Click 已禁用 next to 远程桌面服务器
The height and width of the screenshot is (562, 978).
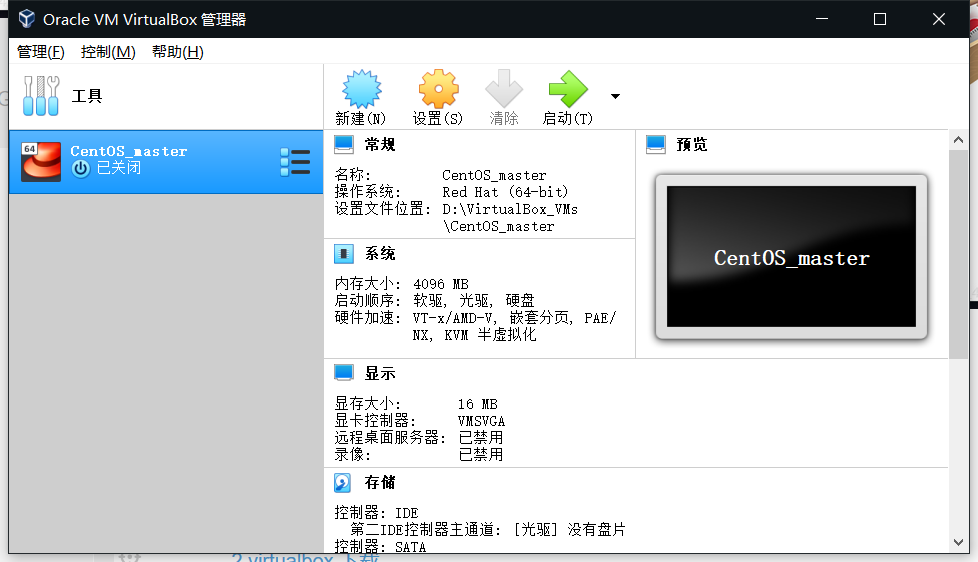481,438
